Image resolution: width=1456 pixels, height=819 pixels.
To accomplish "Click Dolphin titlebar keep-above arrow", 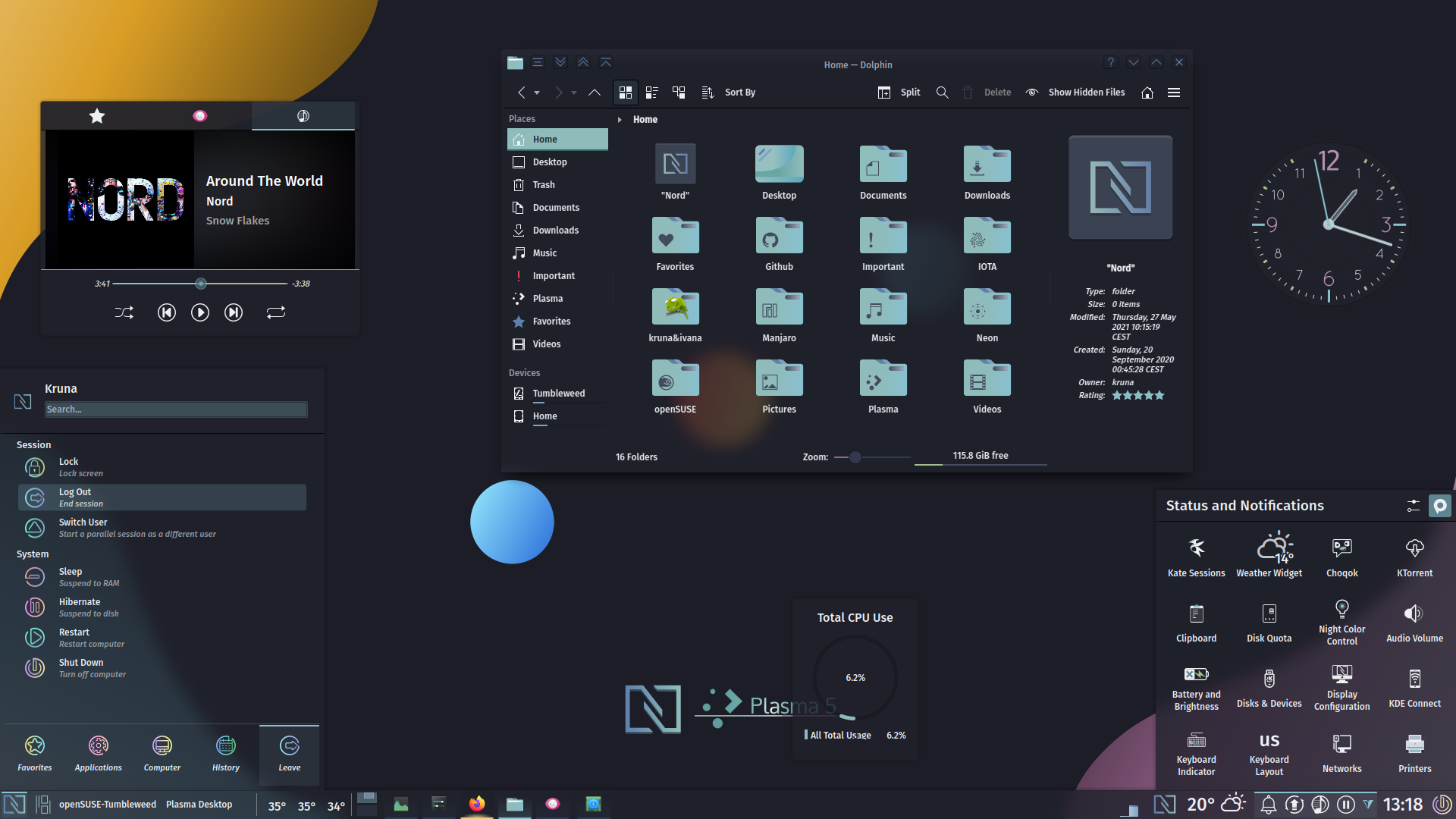I will click(x=583, y=62).
